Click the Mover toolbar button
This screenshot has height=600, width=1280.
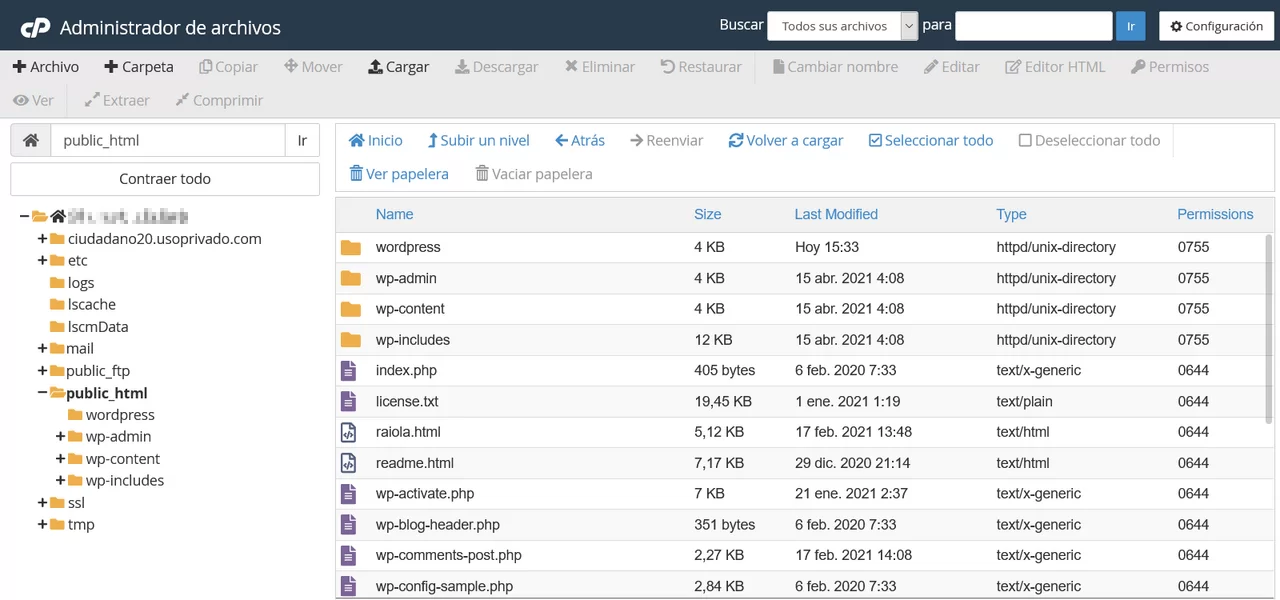tap(313, 67)
